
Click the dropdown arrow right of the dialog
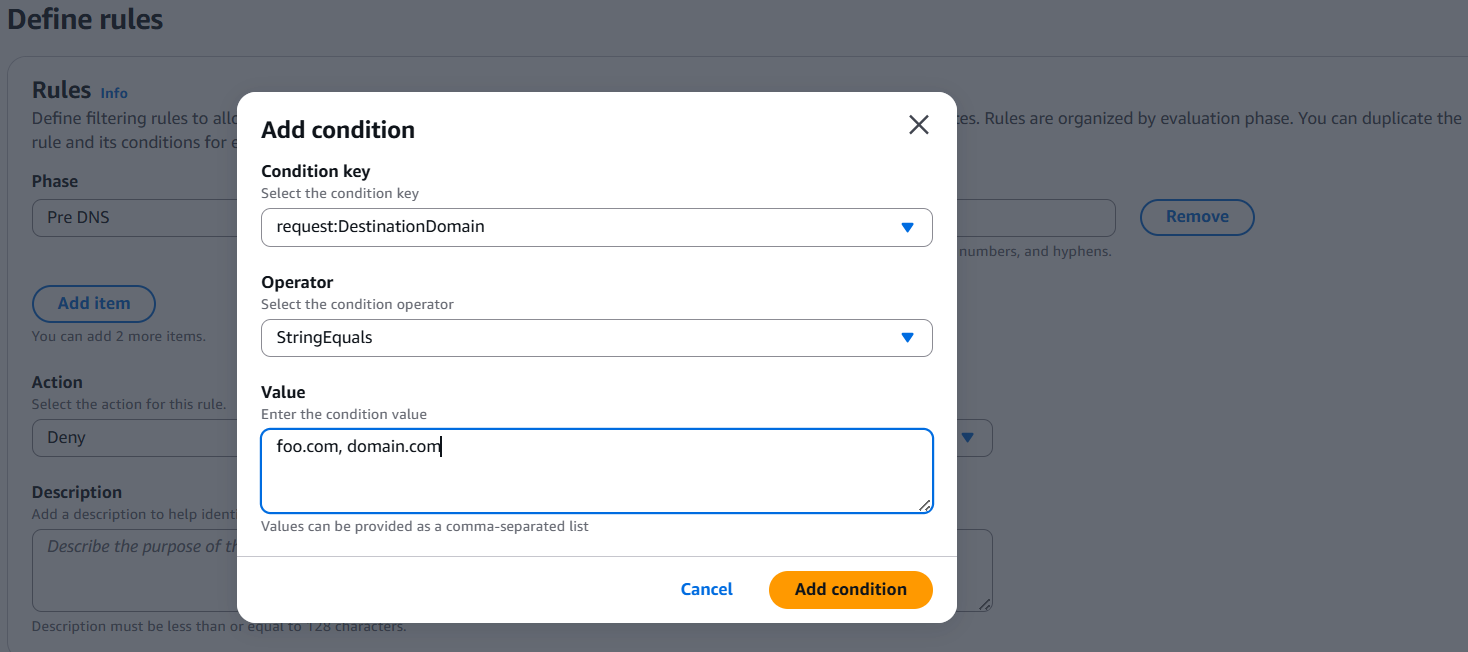968,438
